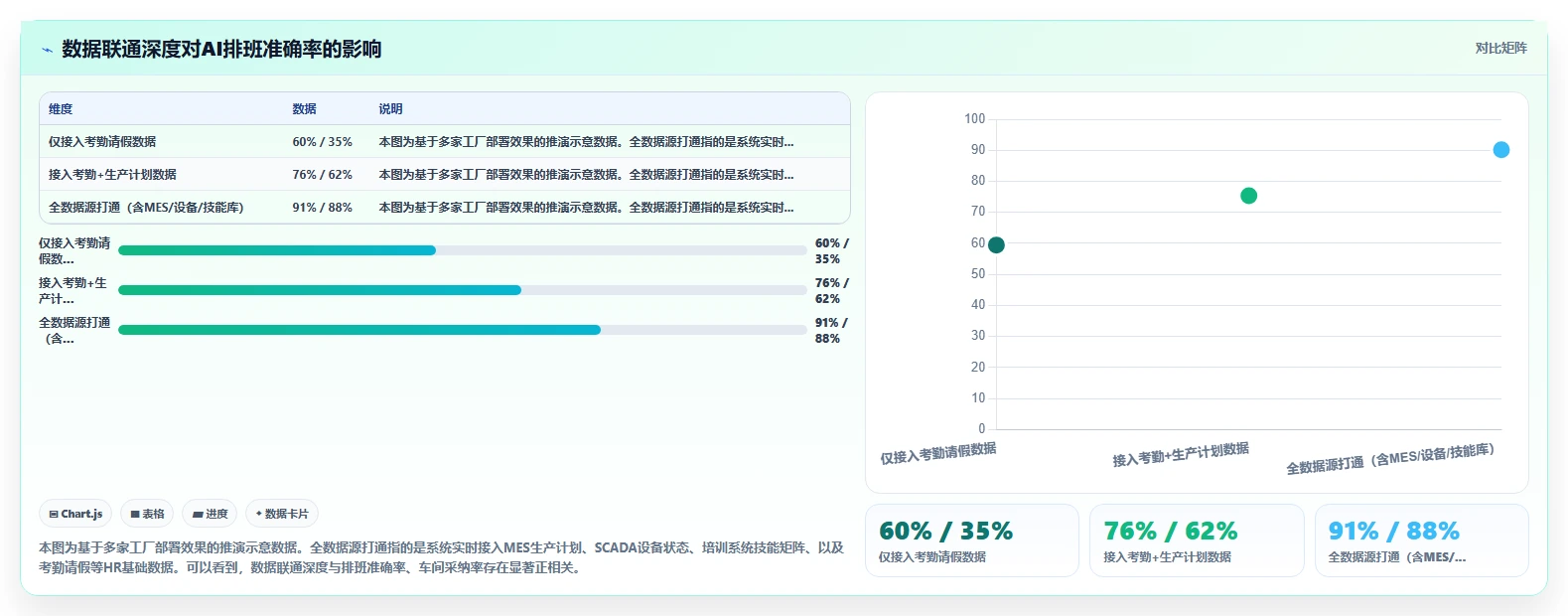The width and height of the screenshot is (1568, 616).
Task: Click the 60% / 35% progress bar
Action: tap(462, 250)
